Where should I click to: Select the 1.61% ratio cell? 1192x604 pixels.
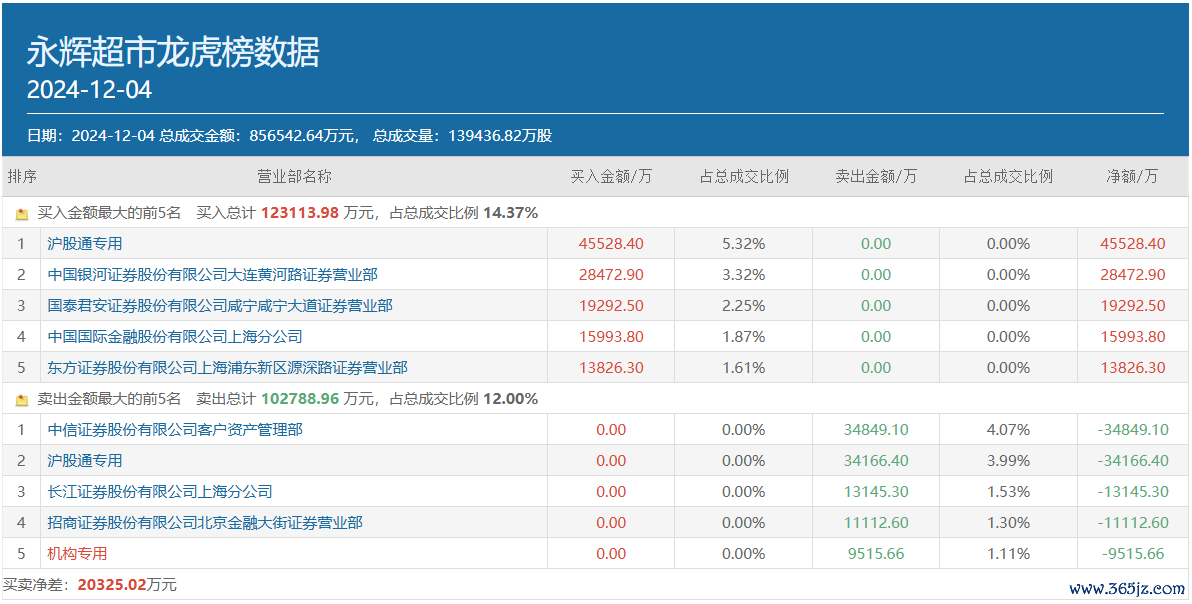click(743, 368)
